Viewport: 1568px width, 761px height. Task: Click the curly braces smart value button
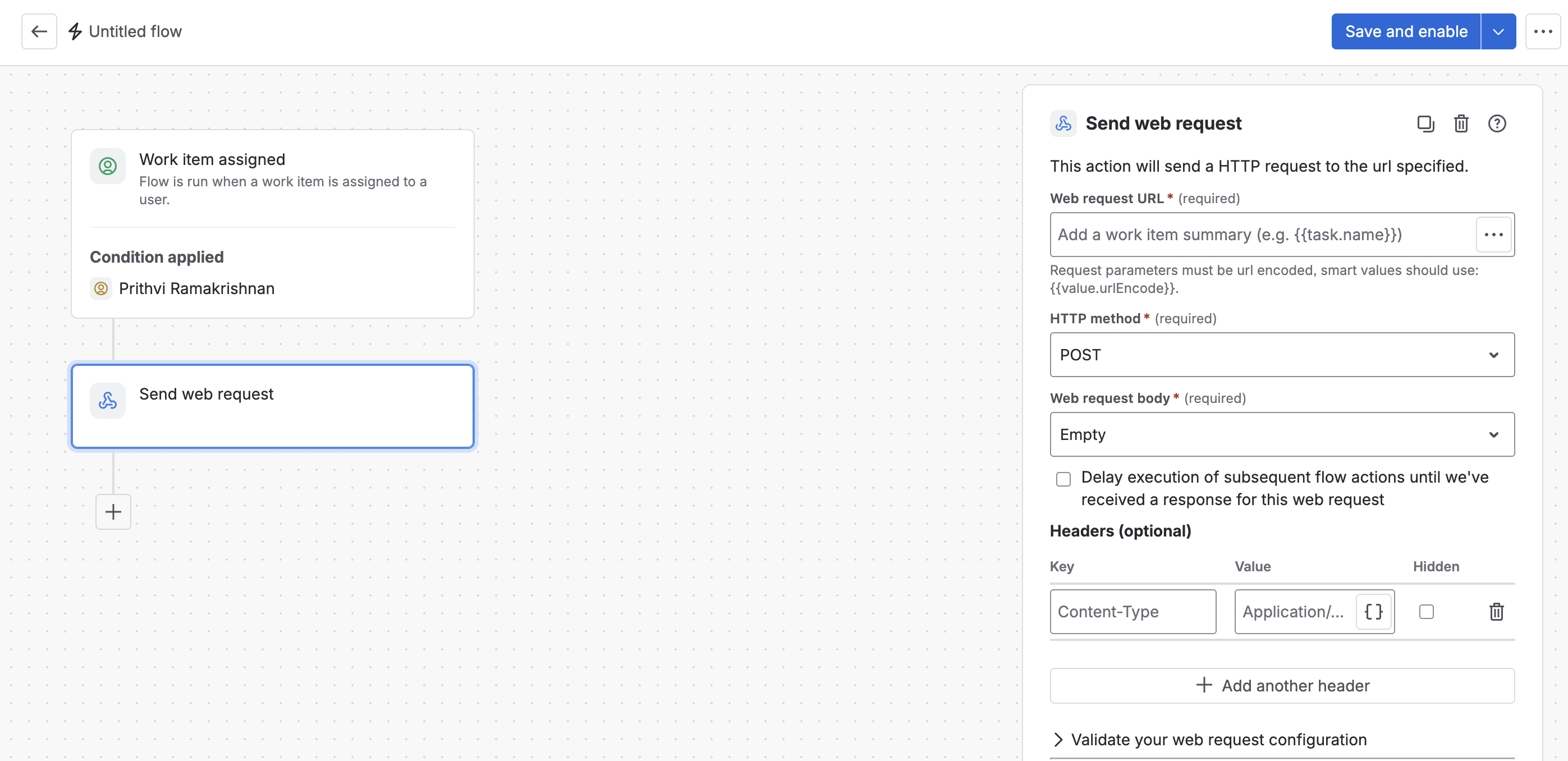pos(1374,611)
